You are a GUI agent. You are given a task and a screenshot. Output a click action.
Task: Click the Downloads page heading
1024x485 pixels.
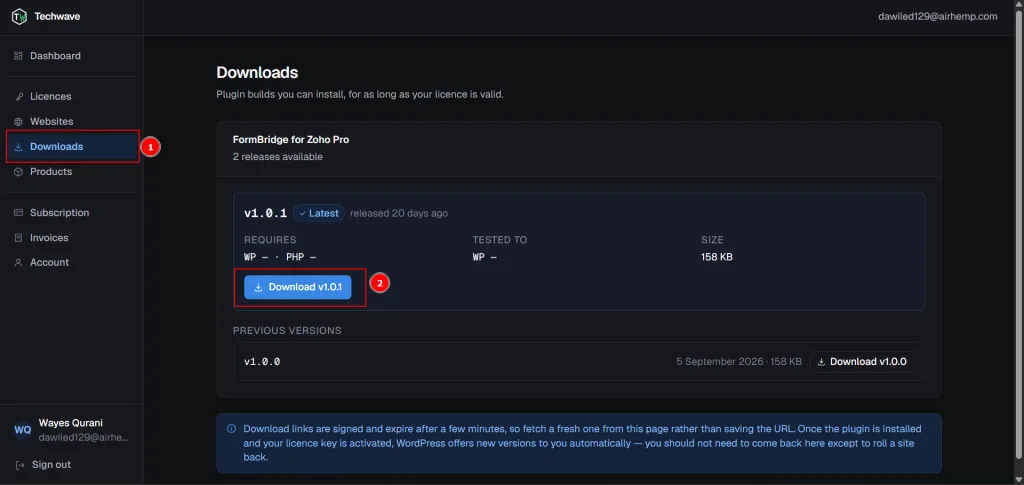coord(257,72)
